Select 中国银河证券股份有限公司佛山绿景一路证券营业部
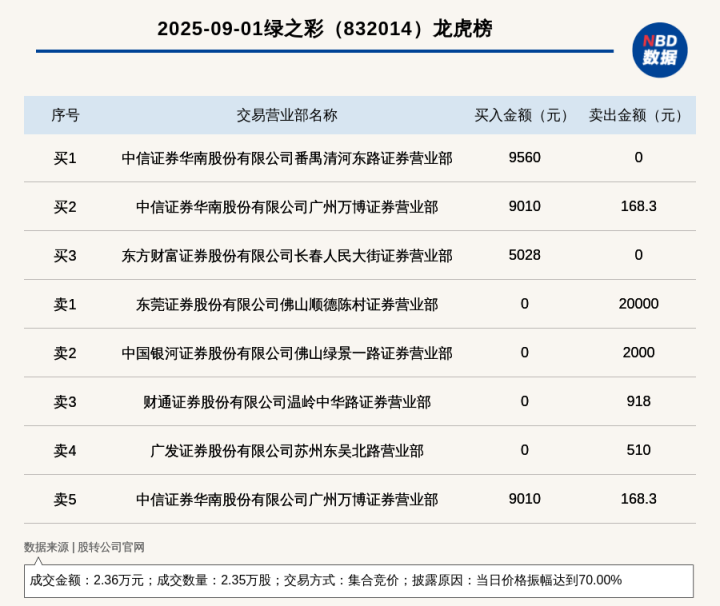This screenshot has width=720, height=606. pyautogui.click(x=287, y=353)
